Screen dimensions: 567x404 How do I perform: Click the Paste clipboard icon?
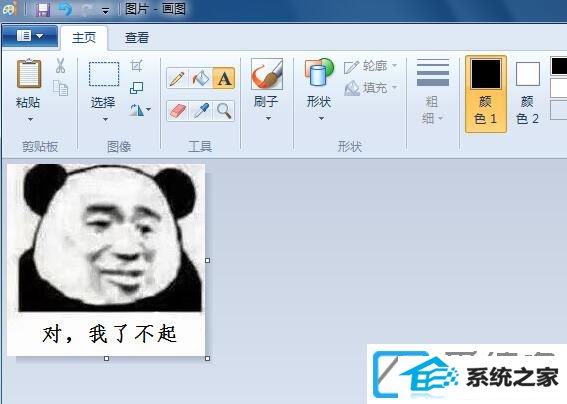point(29,74)
